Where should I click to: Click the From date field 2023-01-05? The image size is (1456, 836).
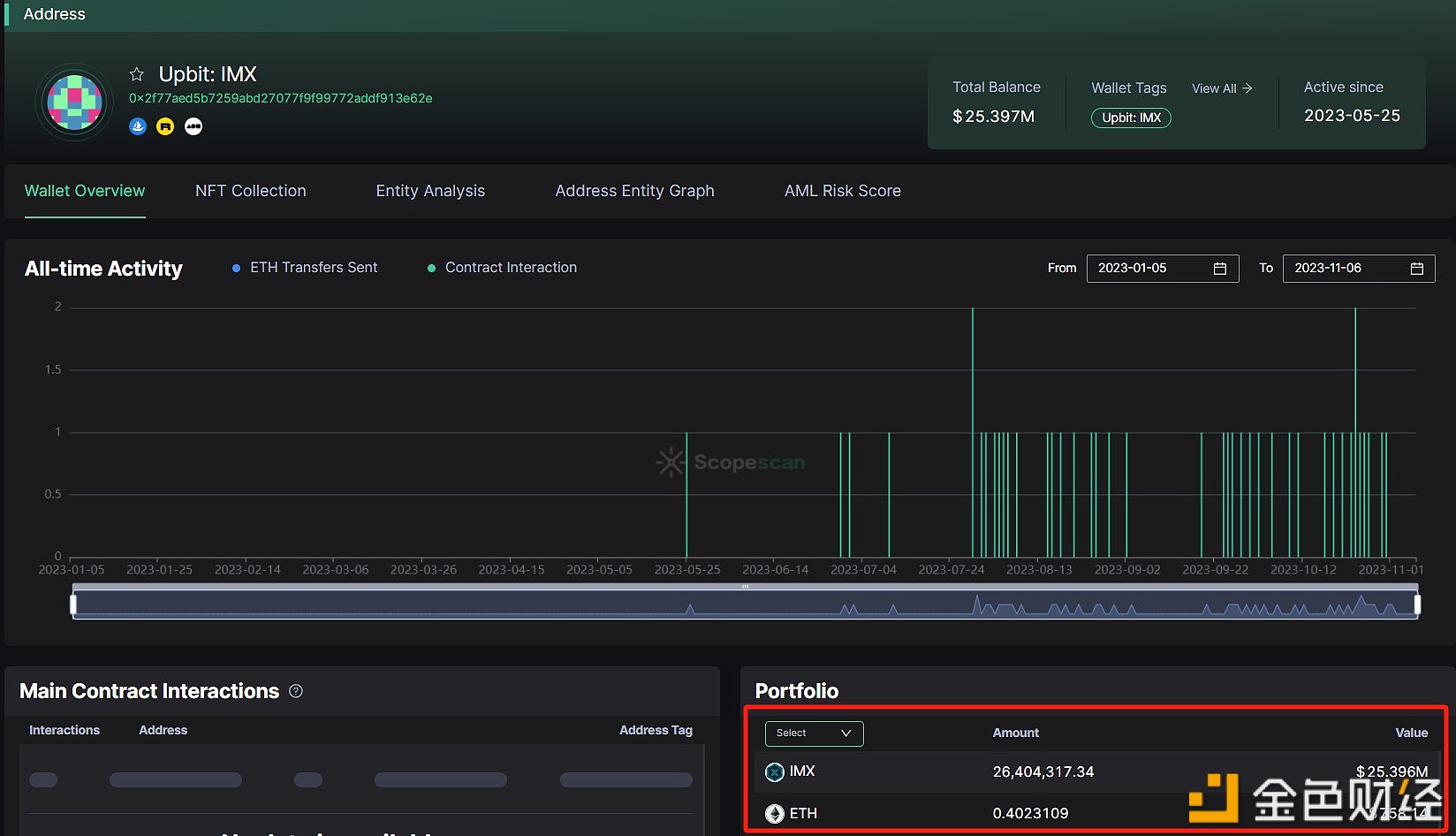1163,268
